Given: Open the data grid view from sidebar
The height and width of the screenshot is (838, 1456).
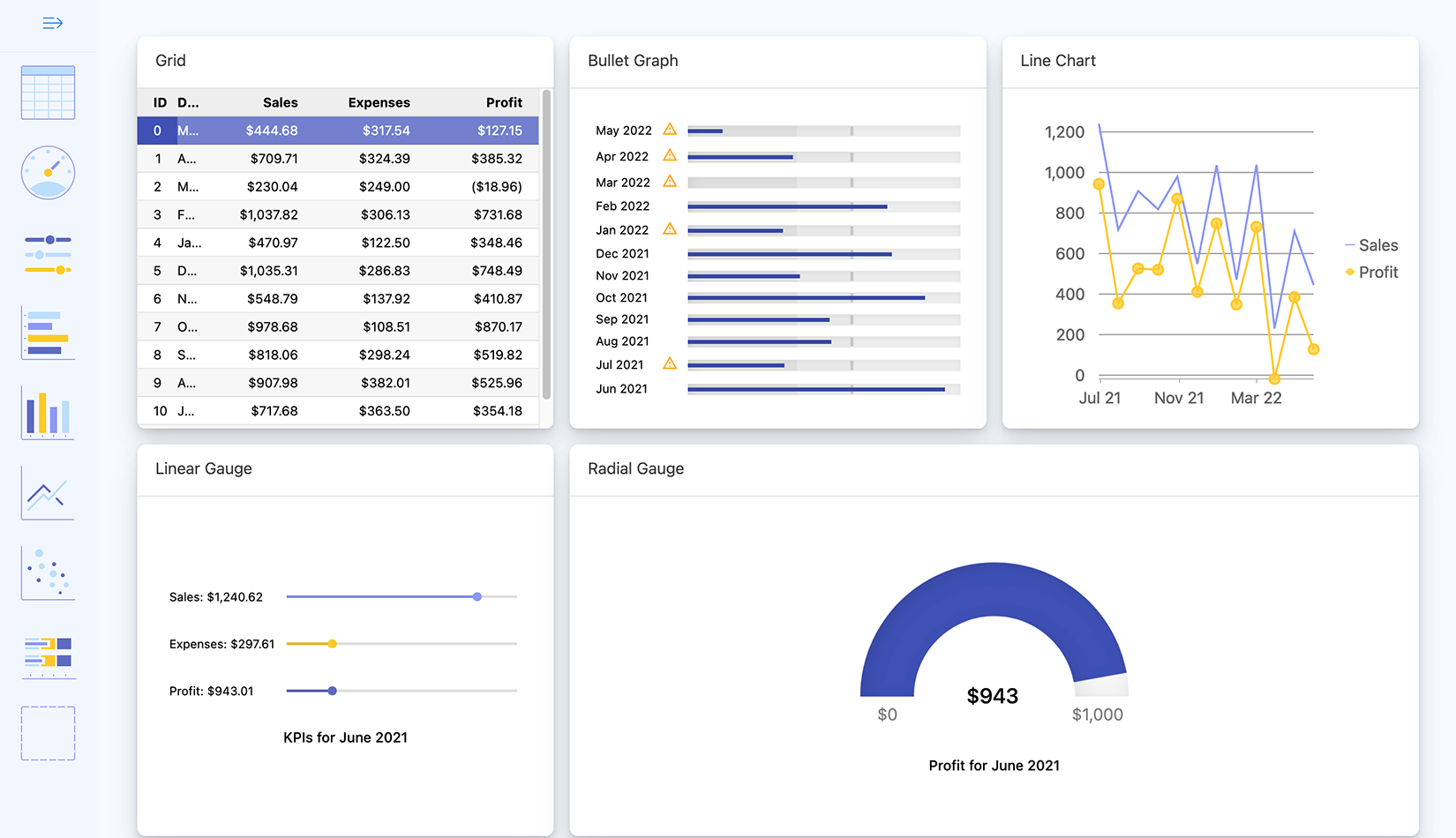Looking at the screenshot, I should [48, 92].
